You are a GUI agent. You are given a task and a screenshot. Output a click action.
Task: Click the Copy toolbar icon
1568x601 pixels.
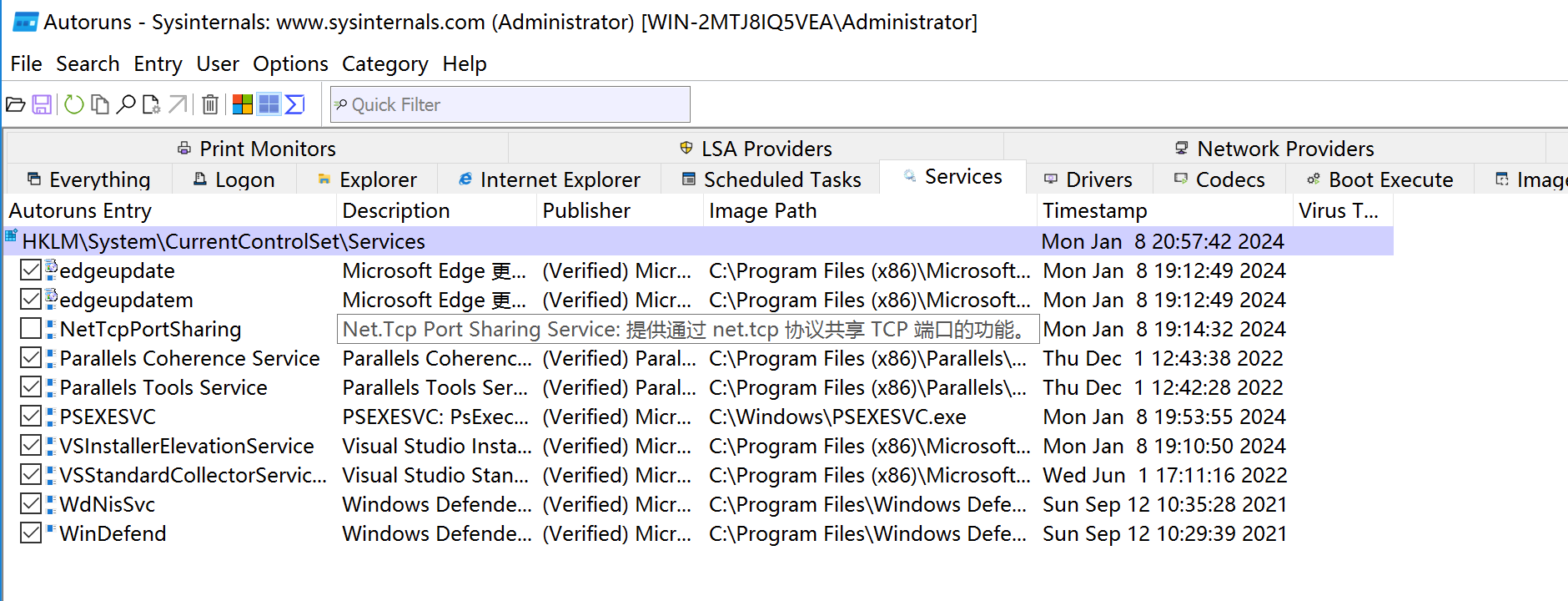(100, 104)
